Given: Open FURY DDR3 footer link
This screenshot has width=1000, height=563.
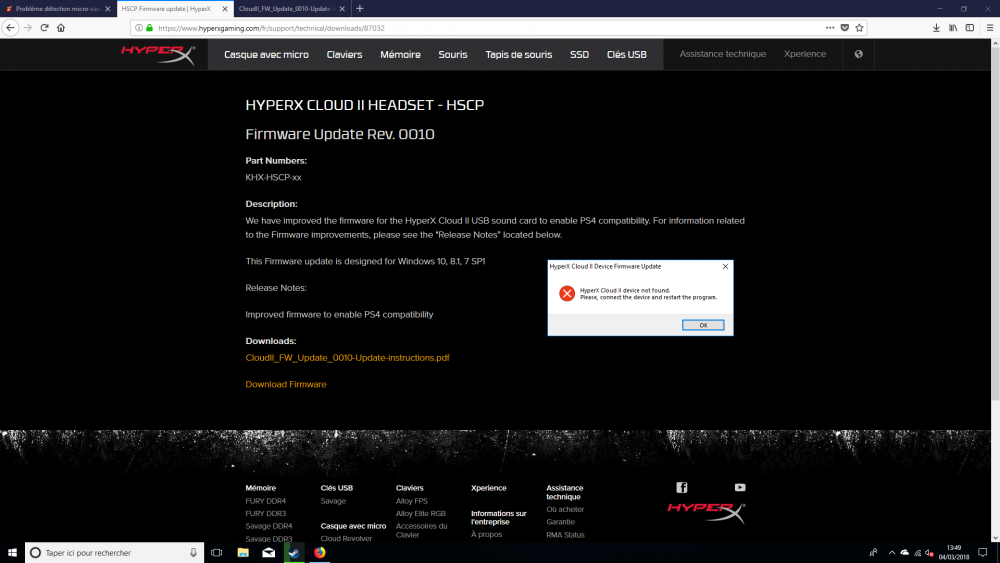Looking at the screenshot, I should 265,513.
